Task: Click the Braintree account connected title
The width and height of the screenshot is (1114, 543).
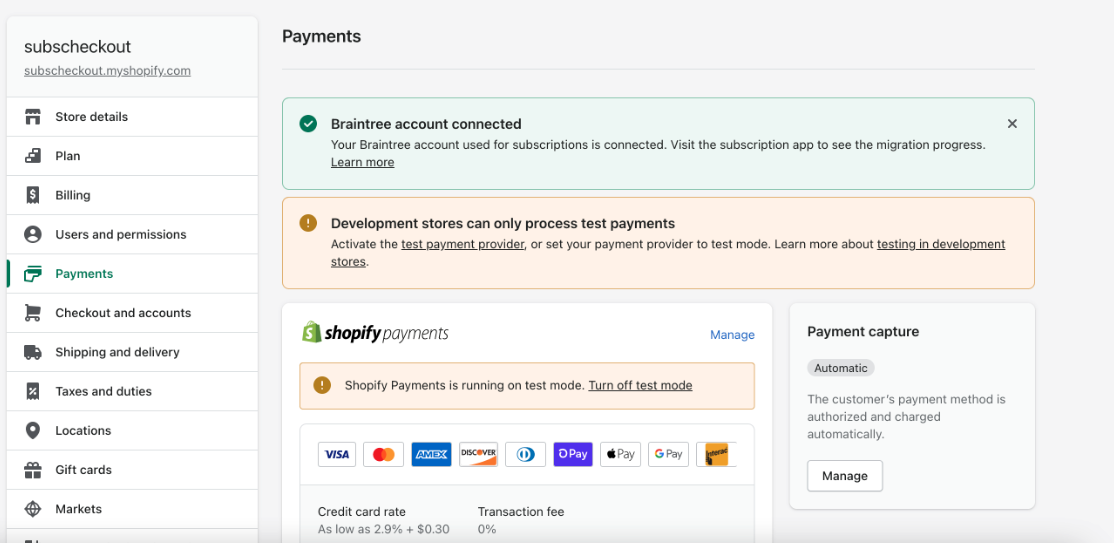Action: [426, 124]
